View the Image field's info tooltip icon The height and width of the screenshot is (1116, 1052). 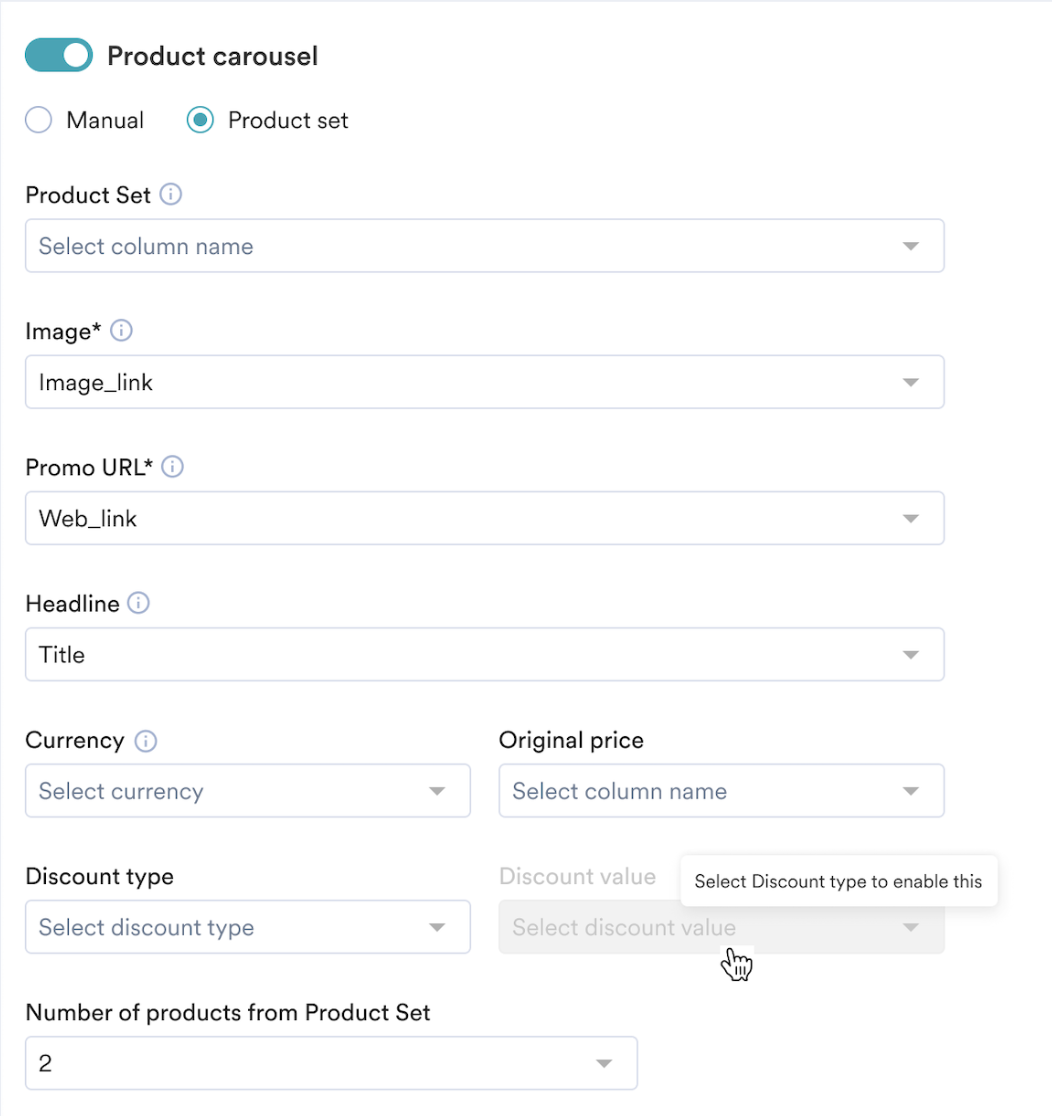pyautogui.click(x=121, y=330)
